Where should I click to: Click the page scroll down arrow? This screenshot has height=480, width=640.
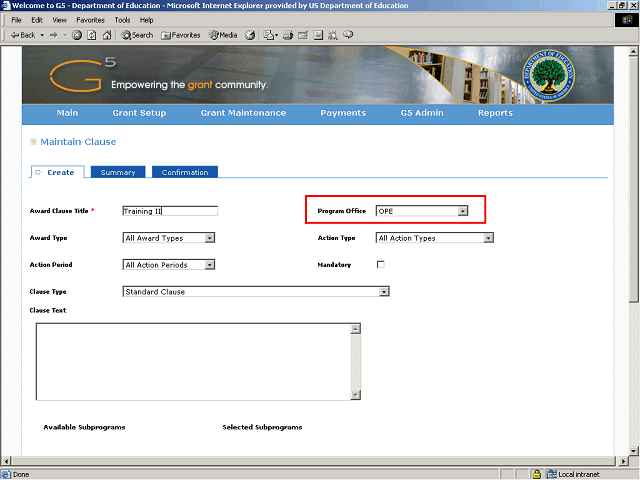click(633, 451)
